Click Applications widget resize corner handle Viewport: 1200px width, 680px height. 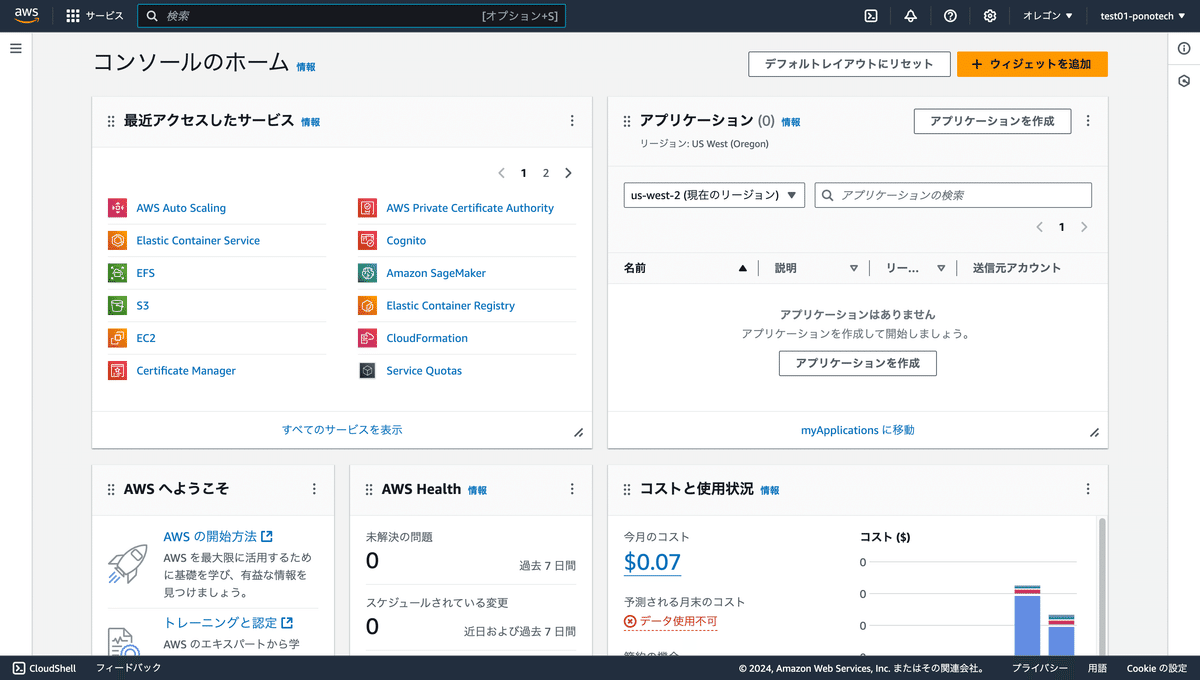tap(1094, 433)
